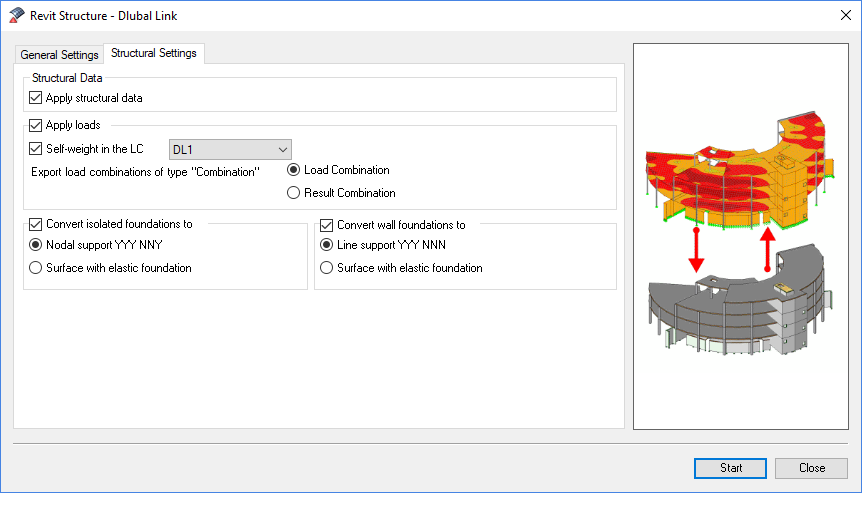Image resolution: width=862 pixels, height=513 pixels.
Task: Disable Self-weight in the LC checkbox
Action: 37,149
